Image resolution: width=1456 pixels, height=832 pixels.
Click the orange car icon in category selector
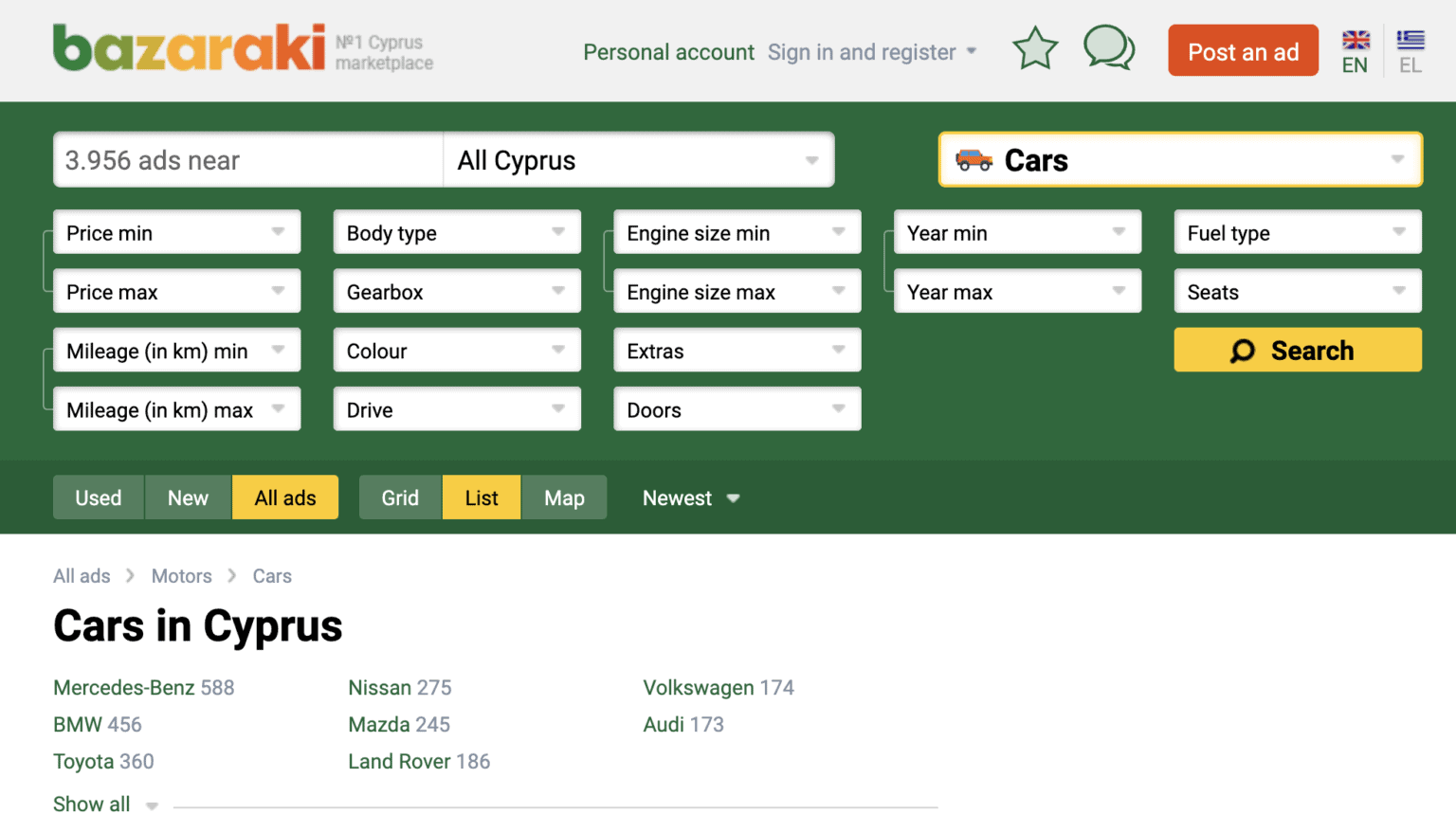tap(974, 159)
